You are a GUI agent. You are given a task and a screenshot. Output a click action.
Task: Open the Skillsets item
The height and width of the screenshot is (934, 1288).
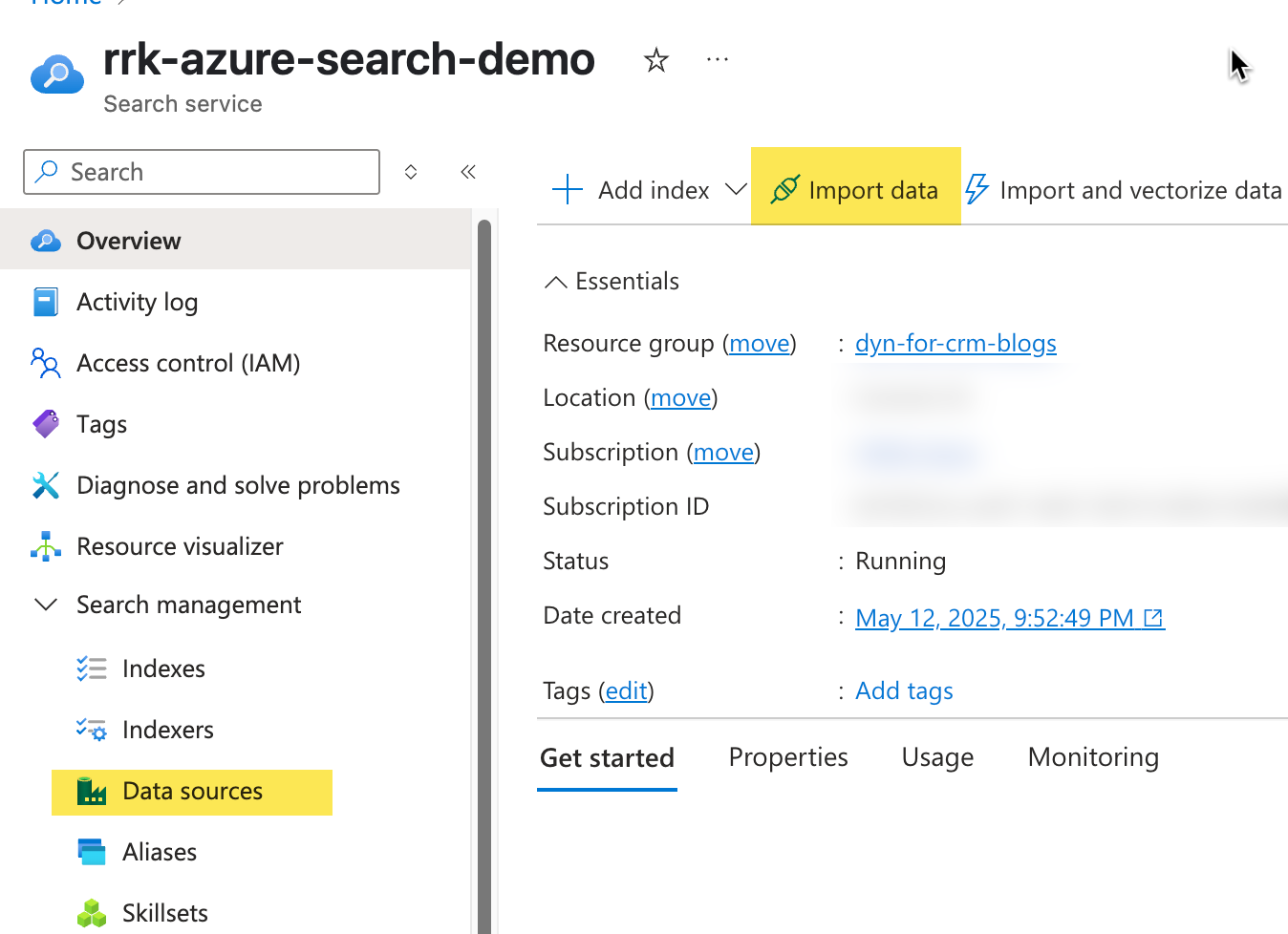pyautogui.click(x=165, y=913)
